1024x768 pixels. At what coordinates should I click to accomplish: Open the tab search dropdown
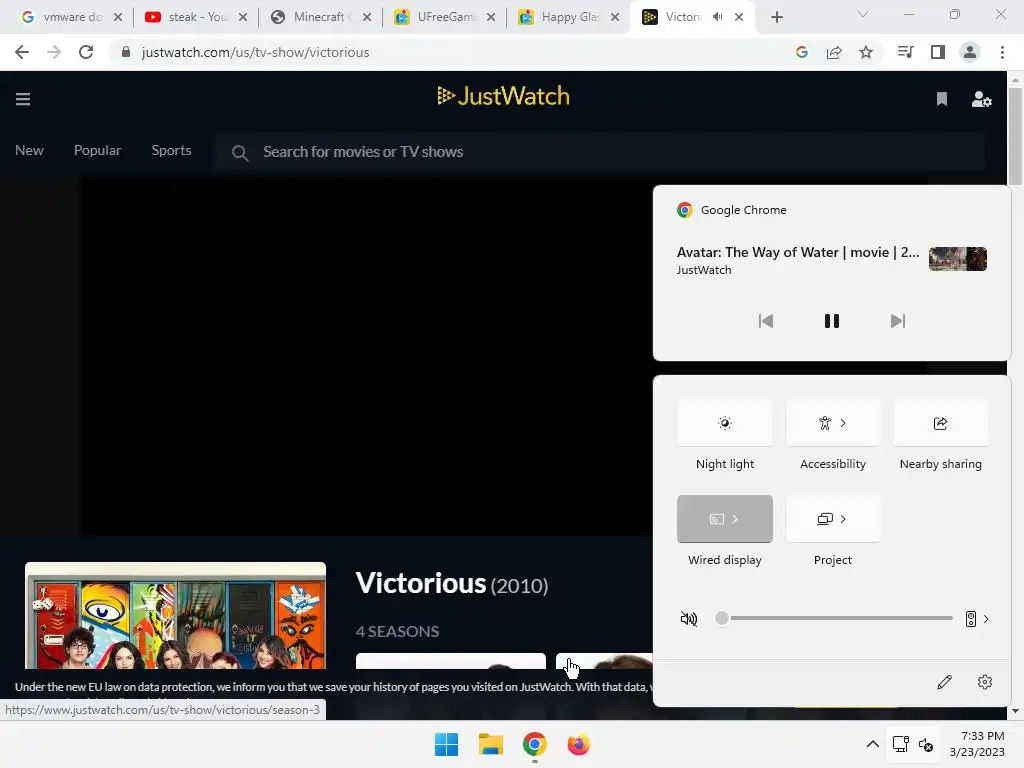click(863, 14)
